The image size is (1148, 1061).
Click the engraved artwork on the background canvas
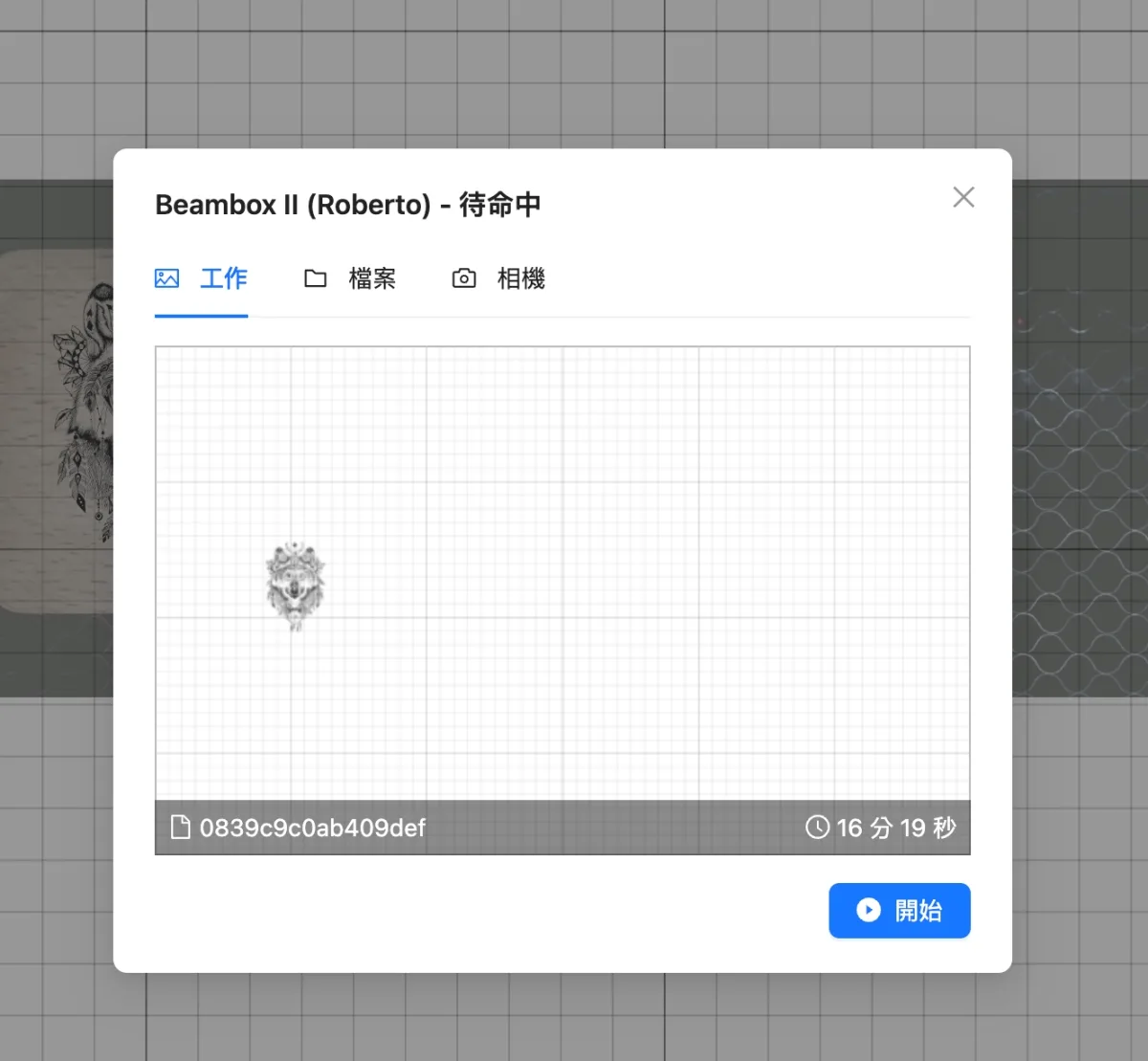[84, 411]
